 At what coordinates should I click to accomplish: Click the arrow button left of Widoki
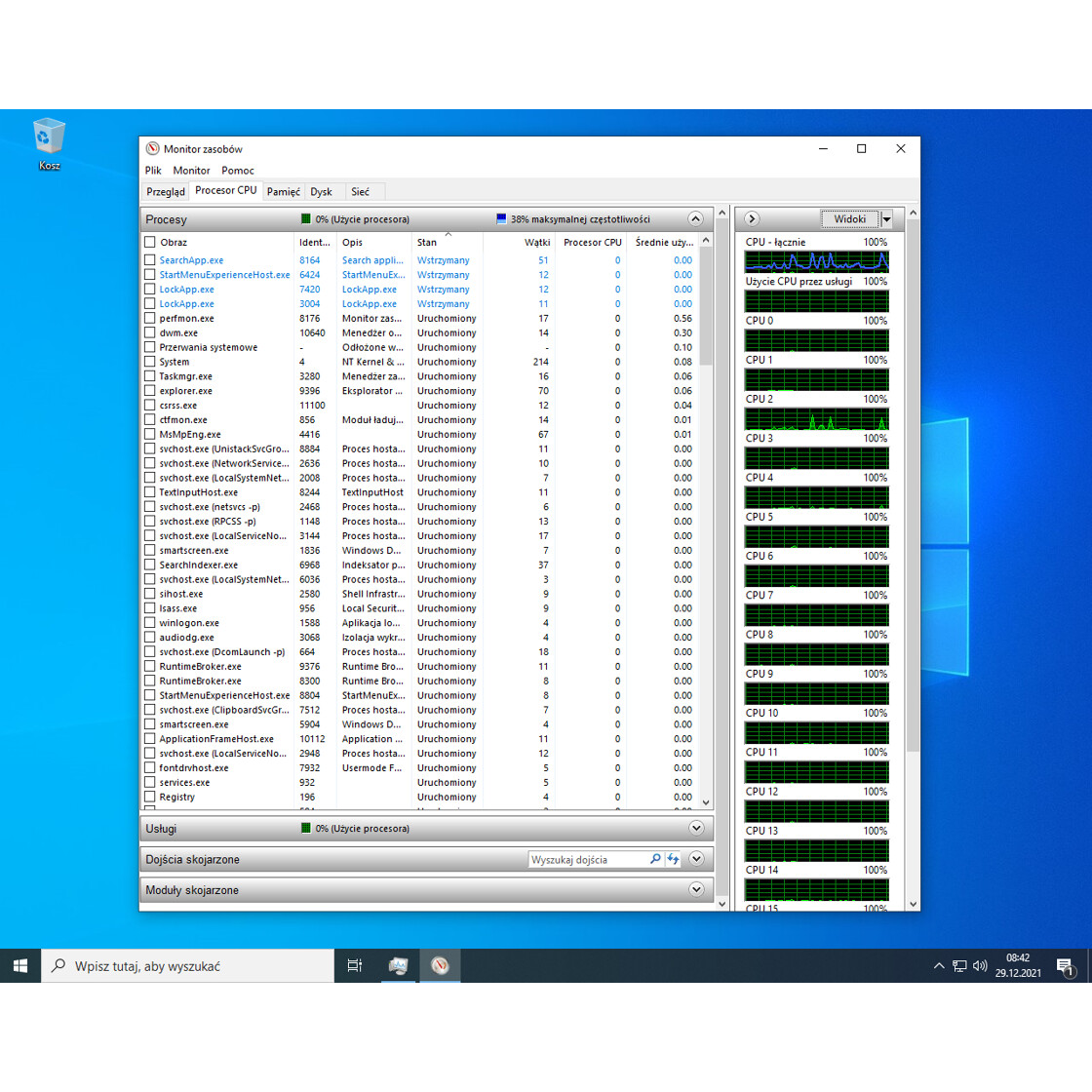[753, 218]
